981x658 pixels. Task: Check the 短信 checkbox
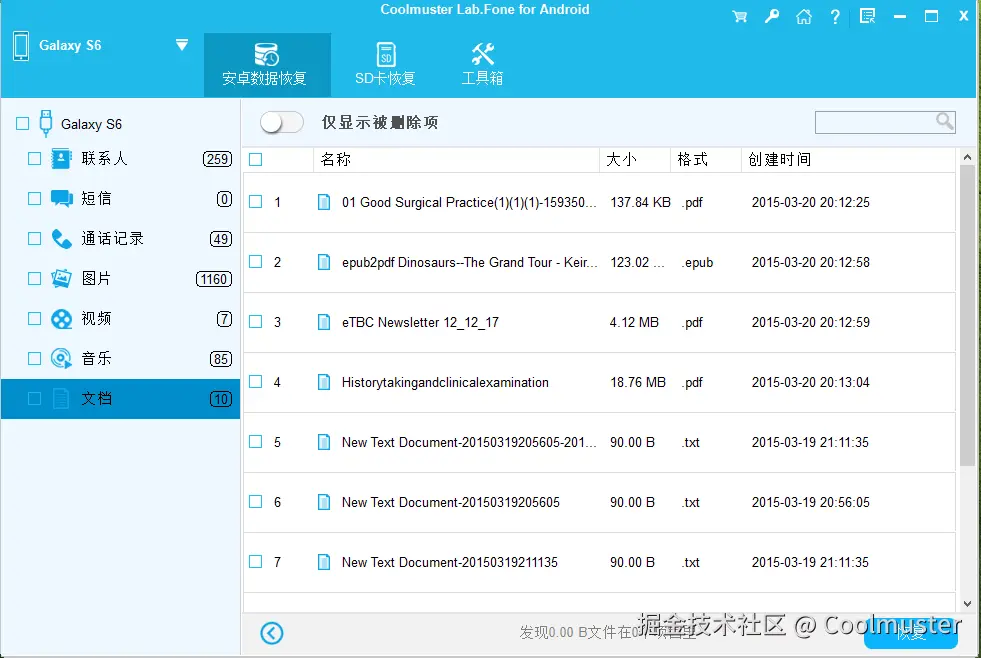pyautogui.click(x=34, y=199)
